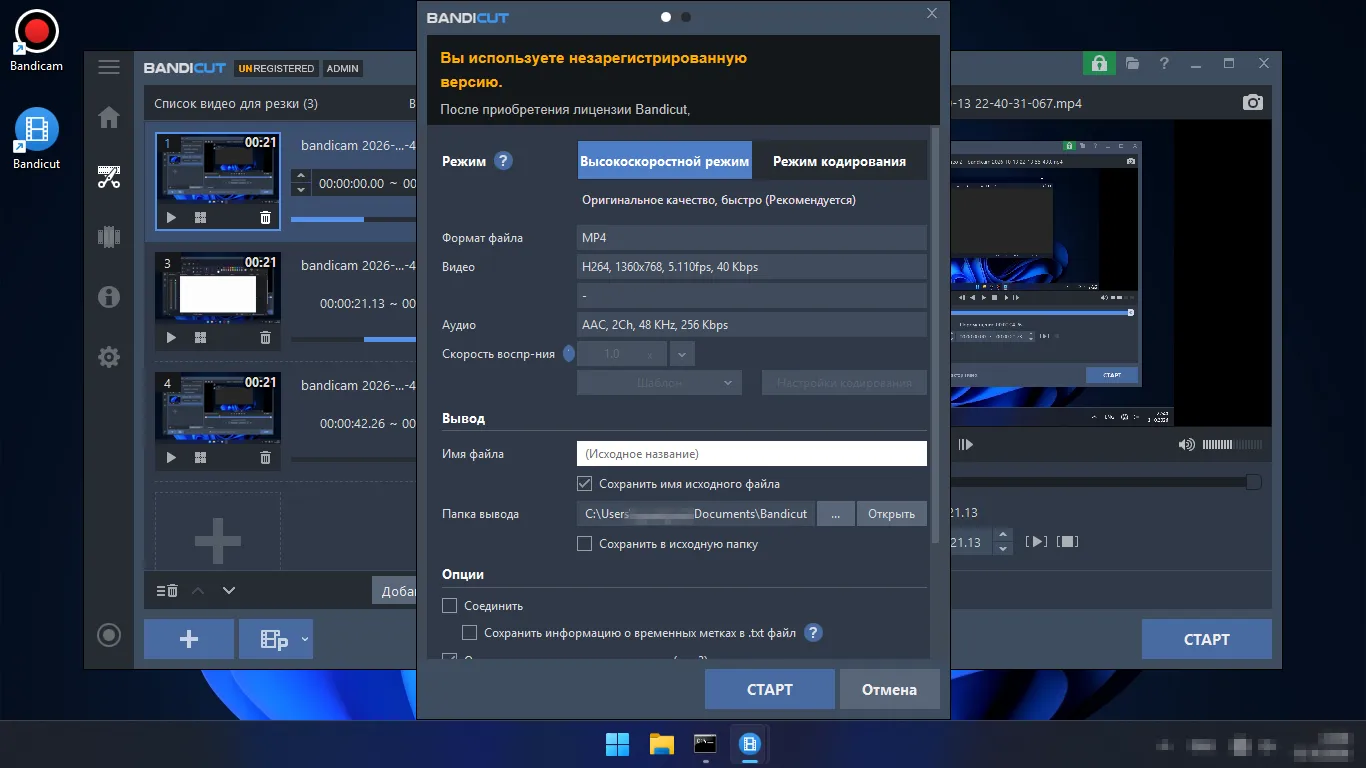Delete segment 1 with its trash icon
This screenshot has height=768, width=1366.
tap(265, 217)
